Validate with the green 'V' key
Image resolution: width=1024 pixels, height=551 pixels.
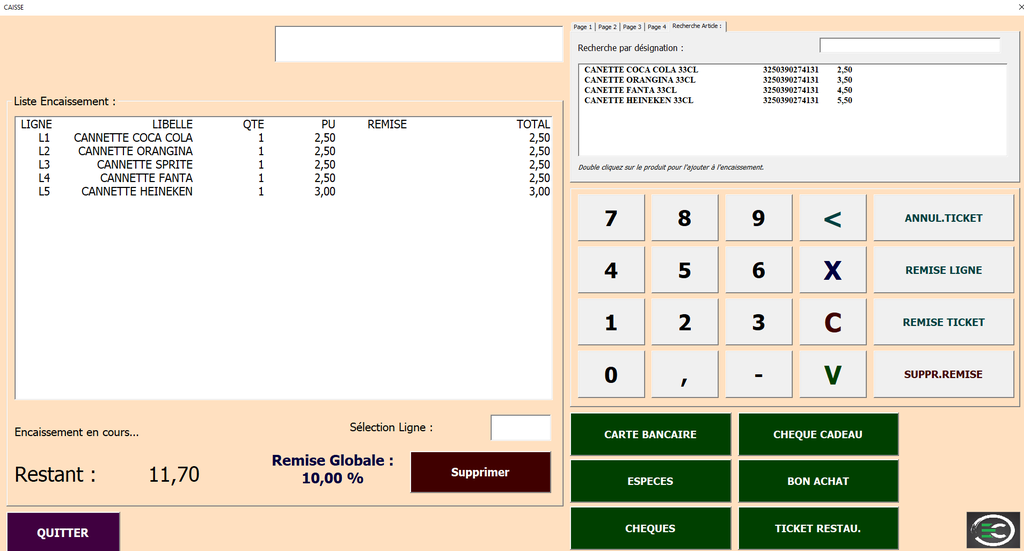tap(833, 375)
